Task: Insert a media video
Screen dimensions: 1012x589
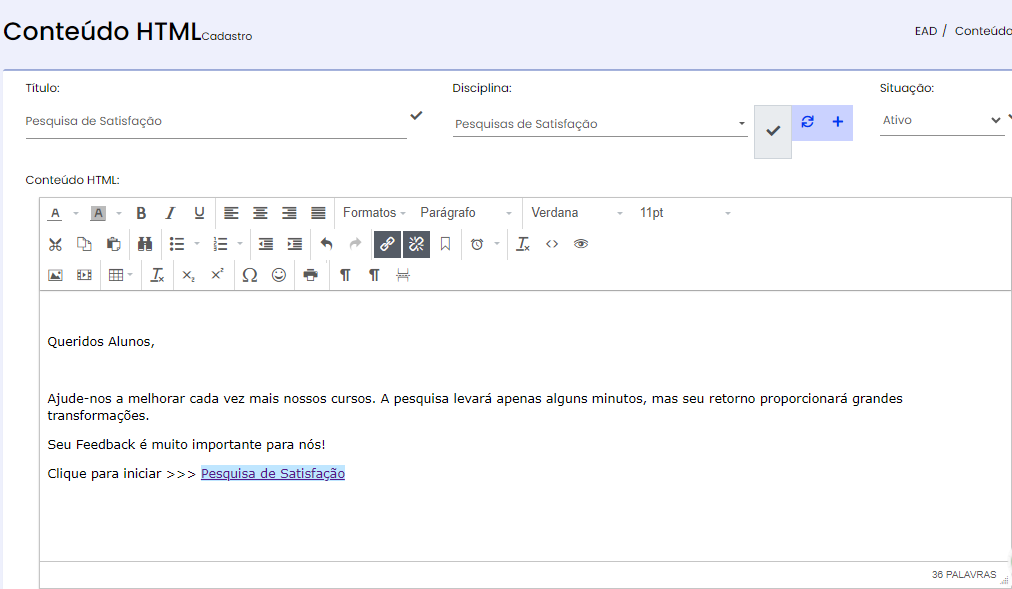Action: tap(84, 275)
